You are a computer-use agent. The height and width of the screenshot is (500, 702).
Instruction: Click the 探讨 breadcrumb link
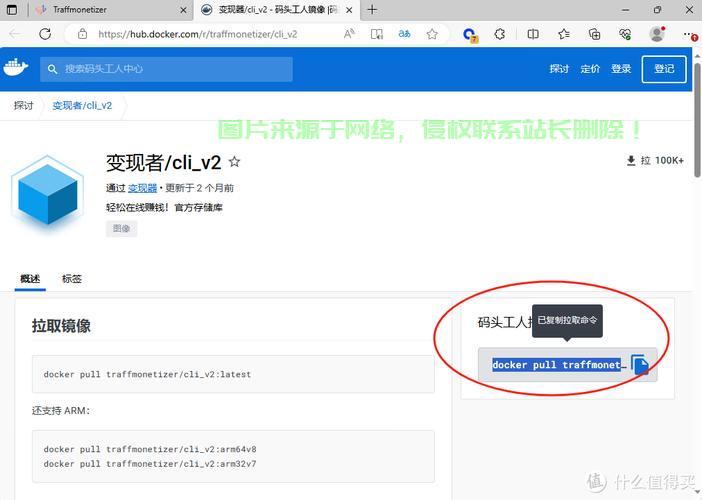click(x=23, y=105)
